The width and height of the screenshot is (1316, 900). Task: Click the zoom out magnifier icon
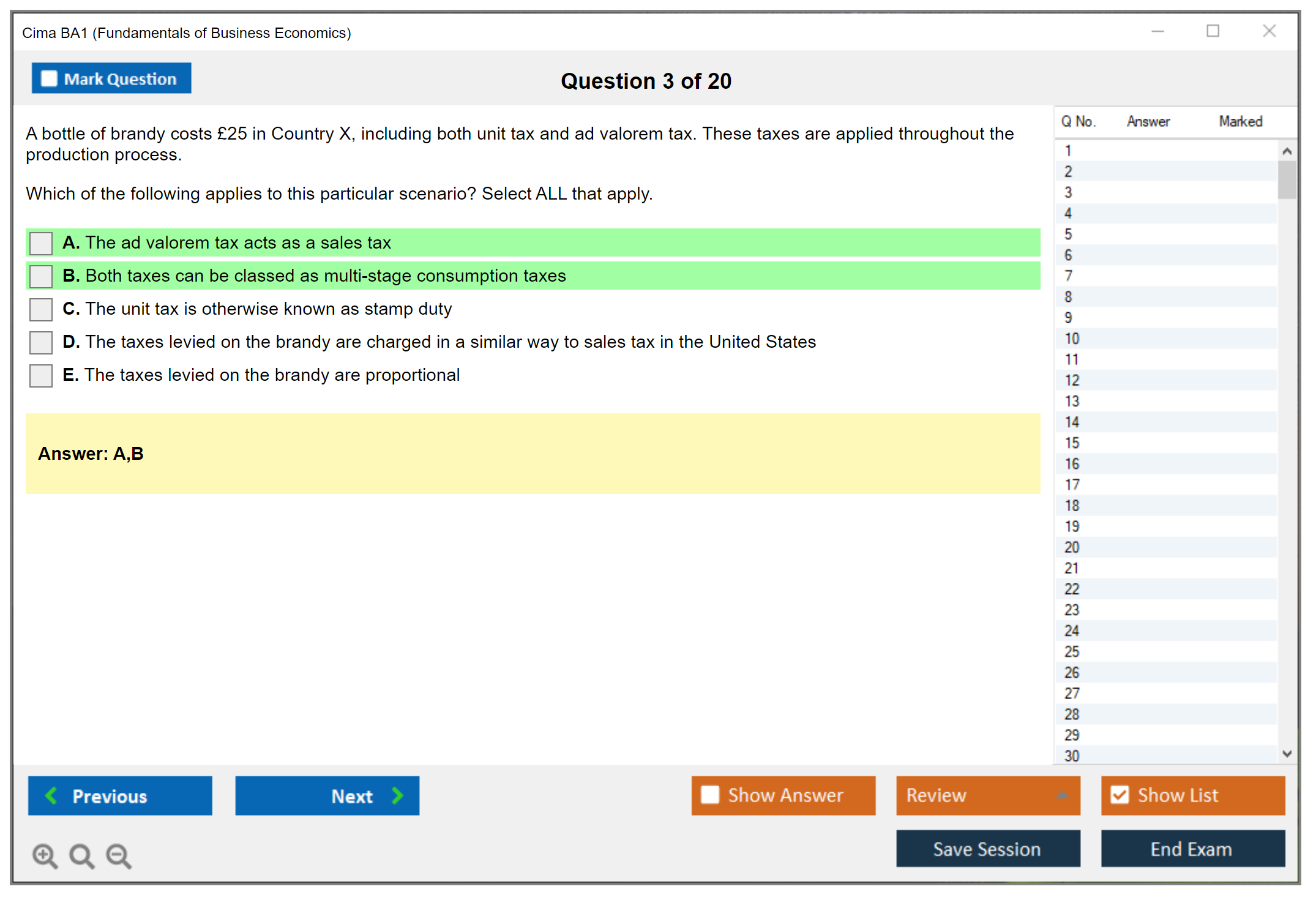point(119,855)
